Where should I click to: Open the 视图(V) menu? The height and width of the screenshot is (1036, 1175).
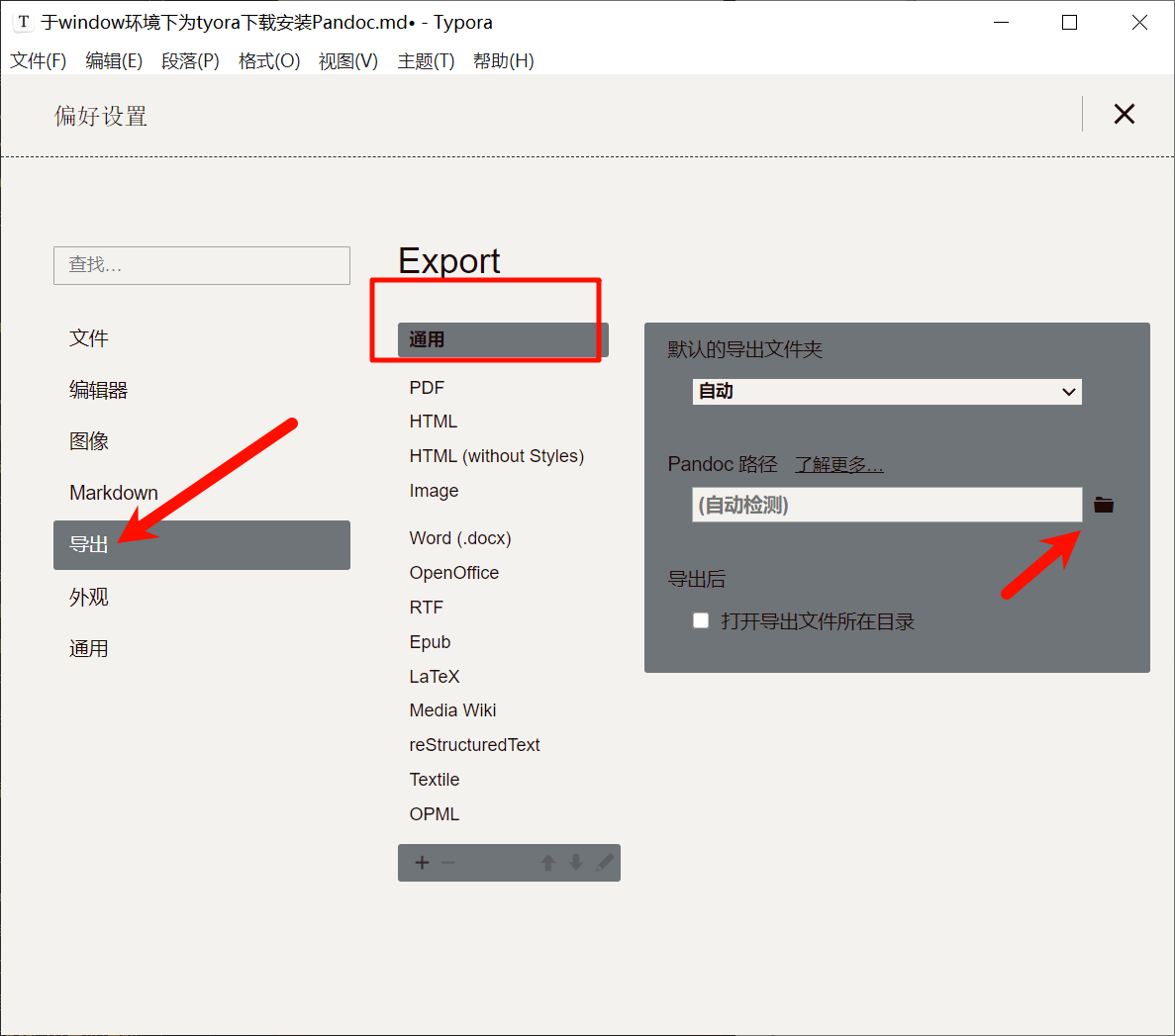pyautogui.click(x=348, y=60)
